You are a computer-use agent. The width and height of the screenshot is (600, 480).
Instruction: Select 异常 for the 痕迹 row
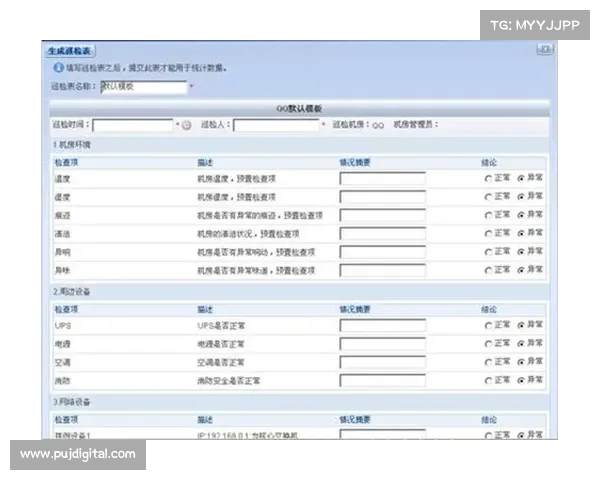pos(521,215)
